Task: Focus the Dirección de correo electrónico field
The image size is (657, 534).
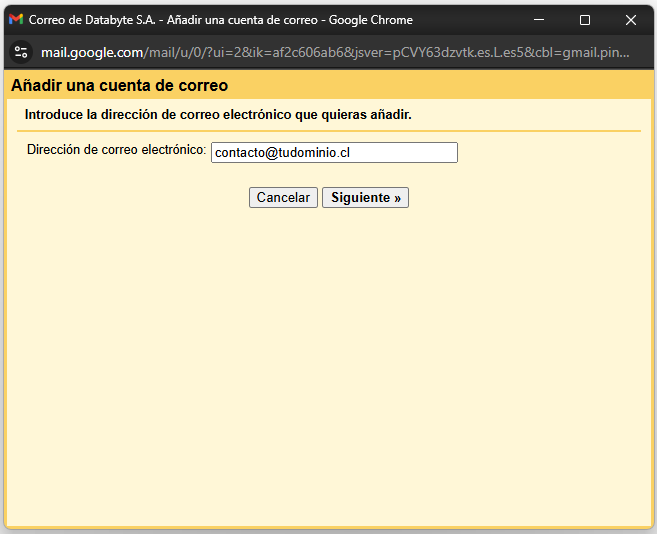Action: point(334,153)
